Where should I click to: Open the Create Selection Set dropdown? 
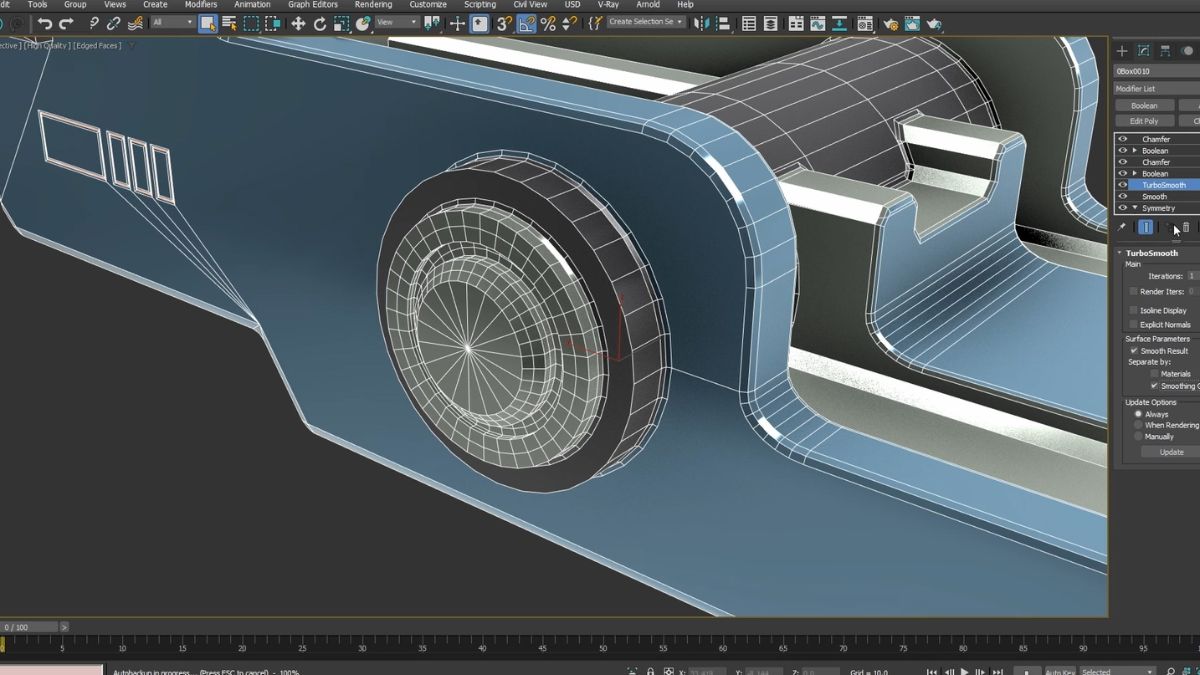679,21
